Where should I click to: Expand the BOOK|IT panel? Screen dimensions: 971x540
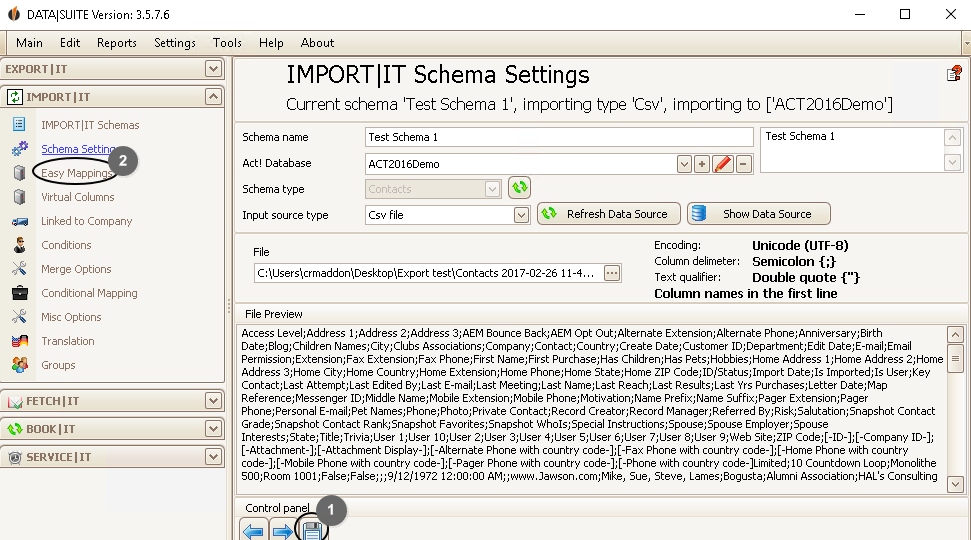pos(213,429)
